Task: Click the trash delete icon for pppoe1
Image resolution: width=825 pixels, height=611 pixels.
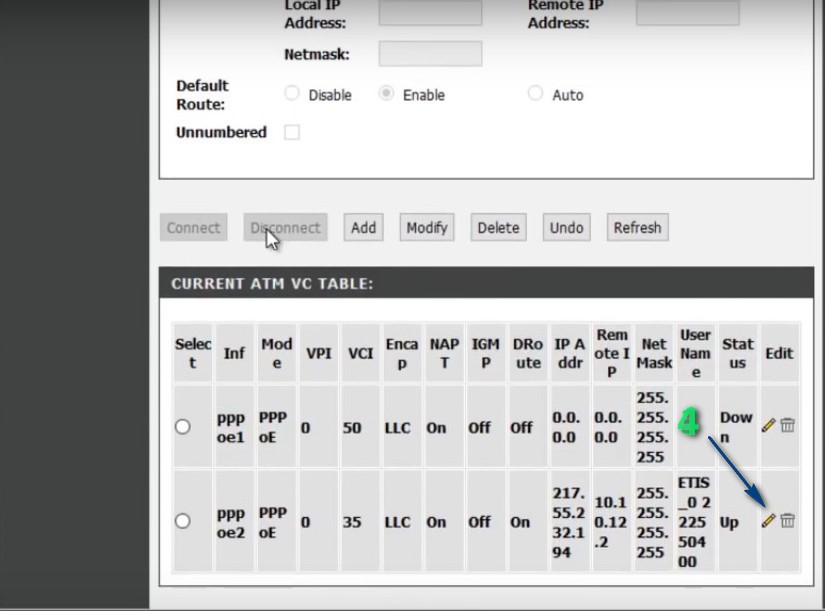Action: tap(787, 425)
